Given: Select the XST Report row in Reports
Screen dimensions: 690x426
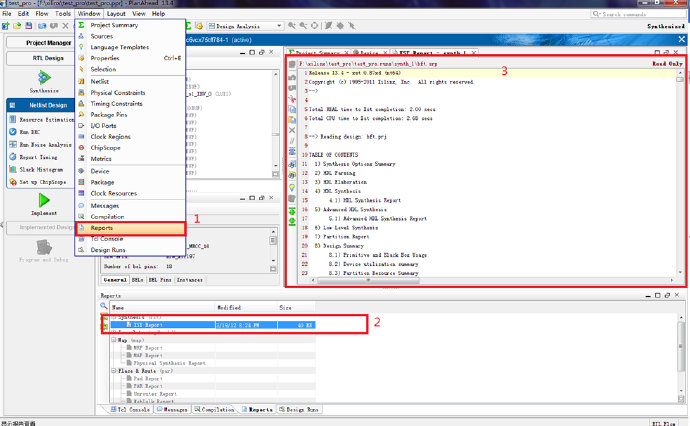Looking at the screenshot, I should tap(212, 325).
